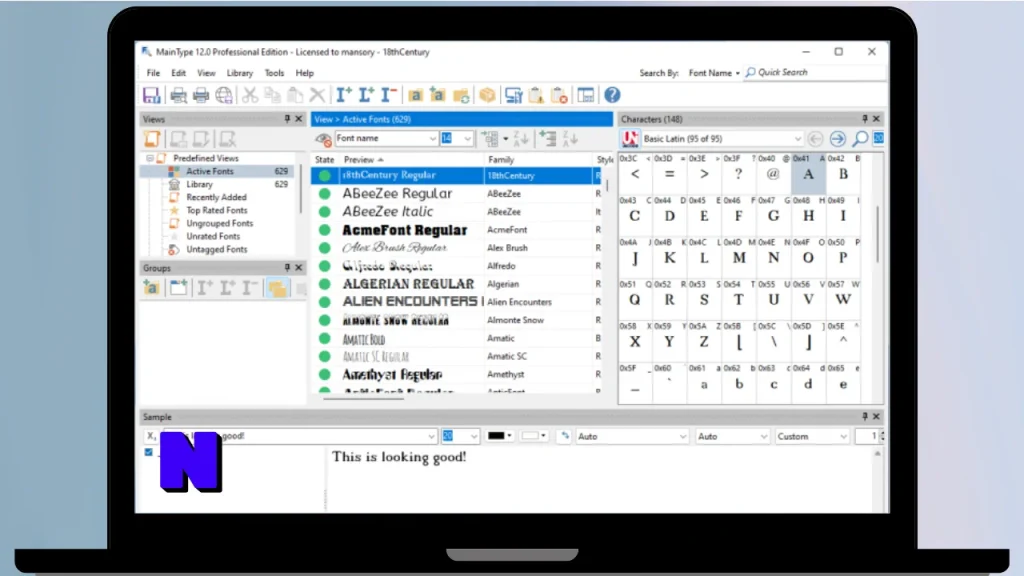Open the font list size 14 dropdown
This screenshot has width=1024, height=576.
[x=467, y=138]
